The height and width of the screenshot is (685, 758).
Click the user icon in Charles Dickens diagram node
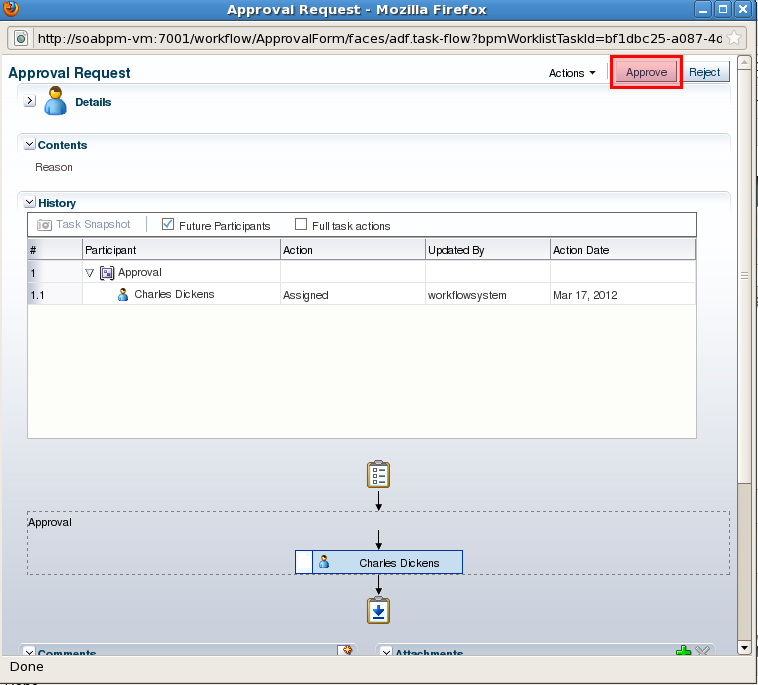324,562
